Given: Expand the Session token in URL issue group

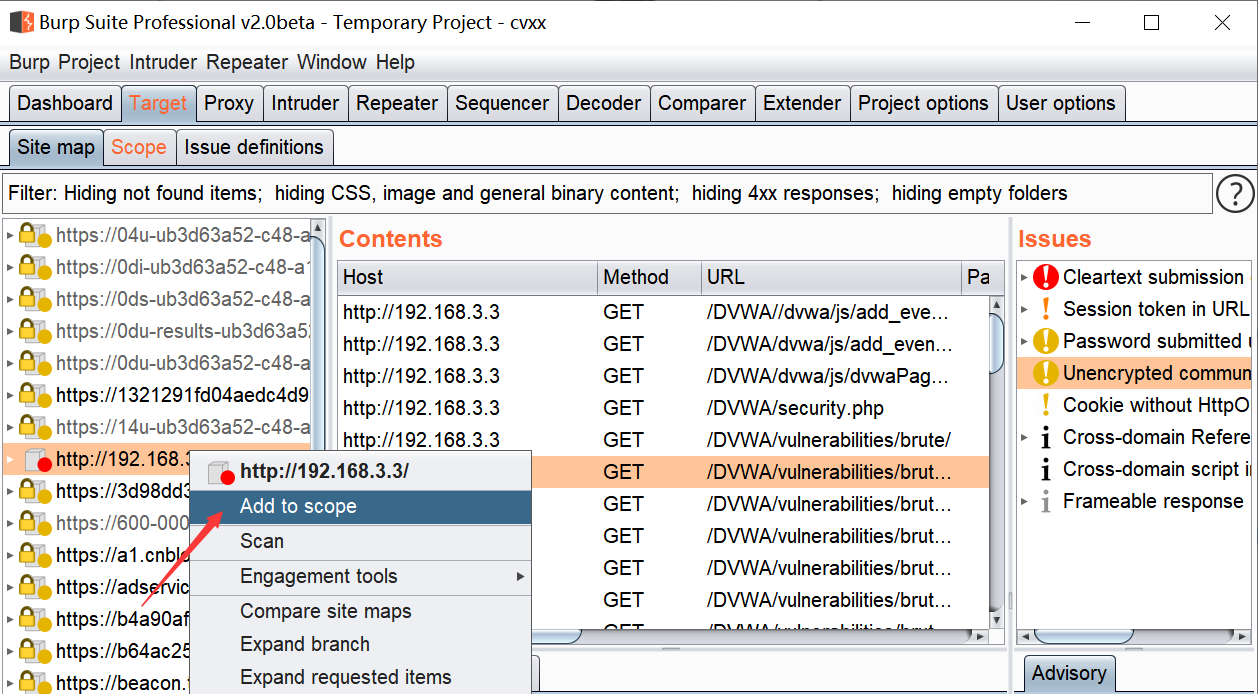Looking at the screenshot, I should (1024, 309).
